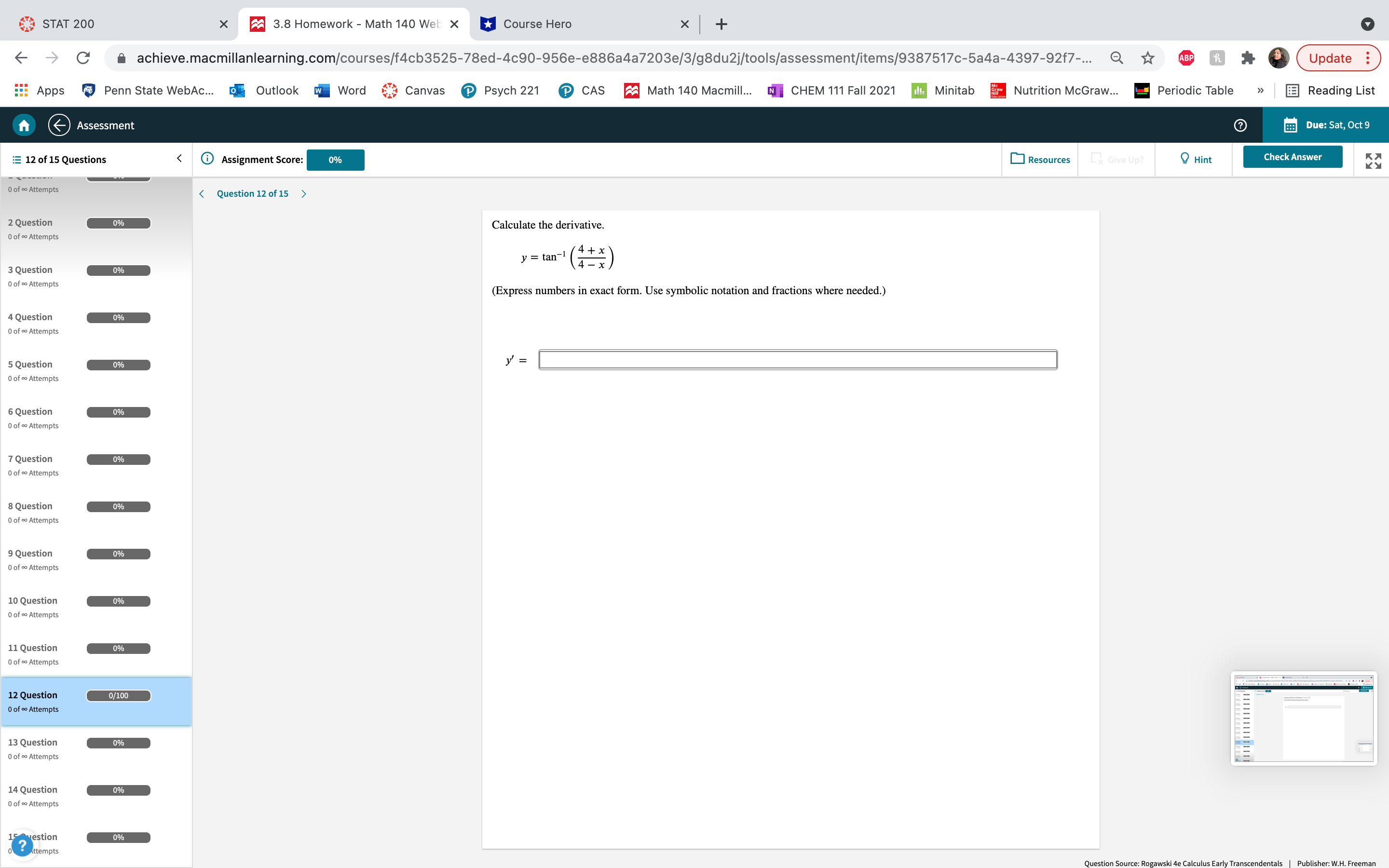Open the help question mark in header

[x=1240, y=125]
